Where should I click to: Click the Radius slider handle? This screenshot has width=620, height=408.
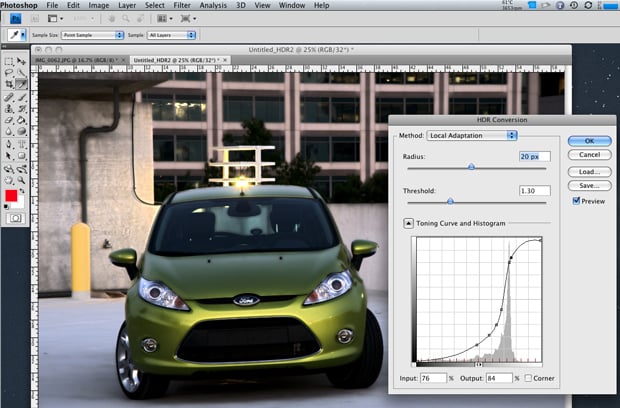point(471,167)
